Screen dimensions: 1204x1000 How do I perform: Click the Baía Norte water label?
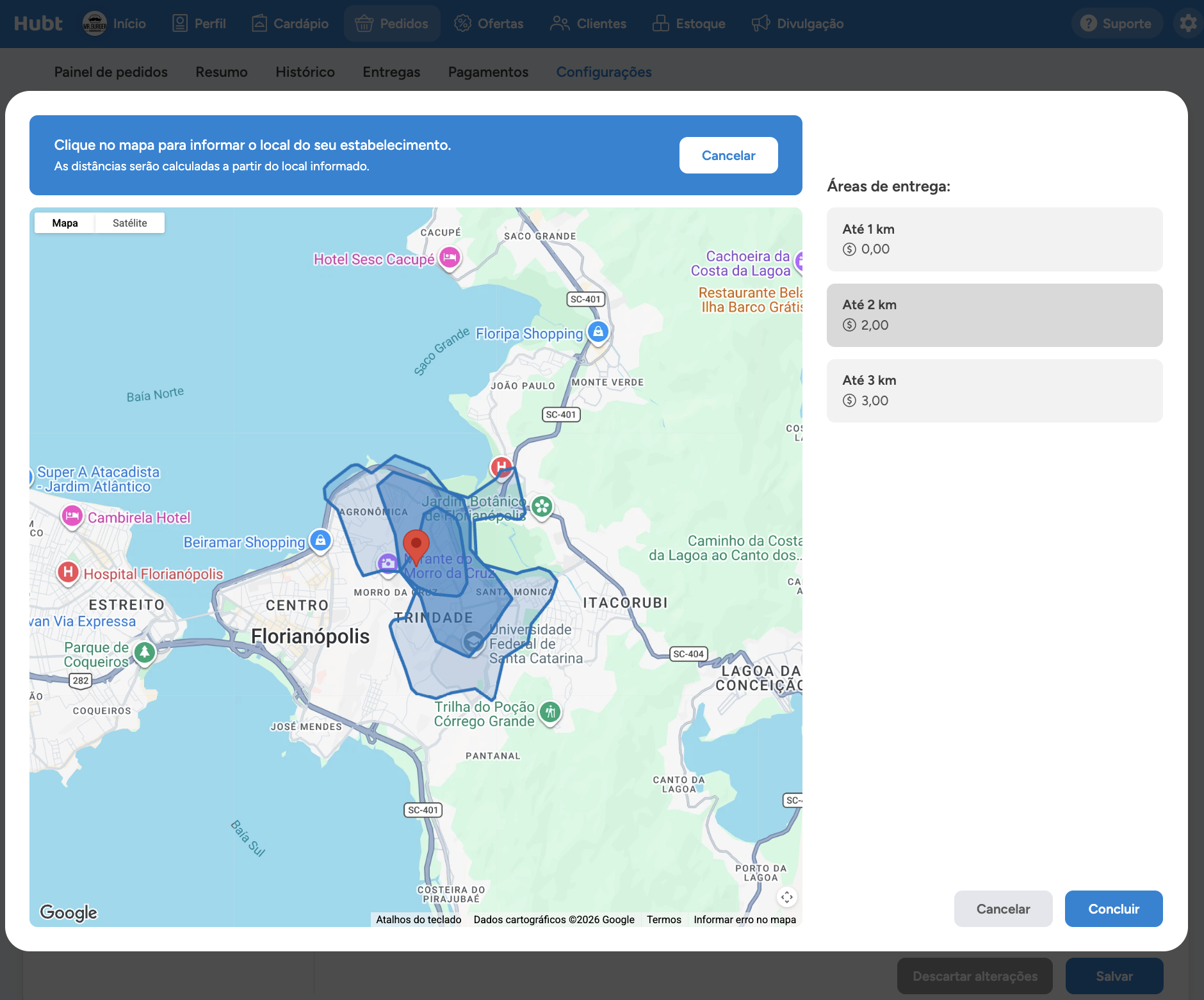155,394
